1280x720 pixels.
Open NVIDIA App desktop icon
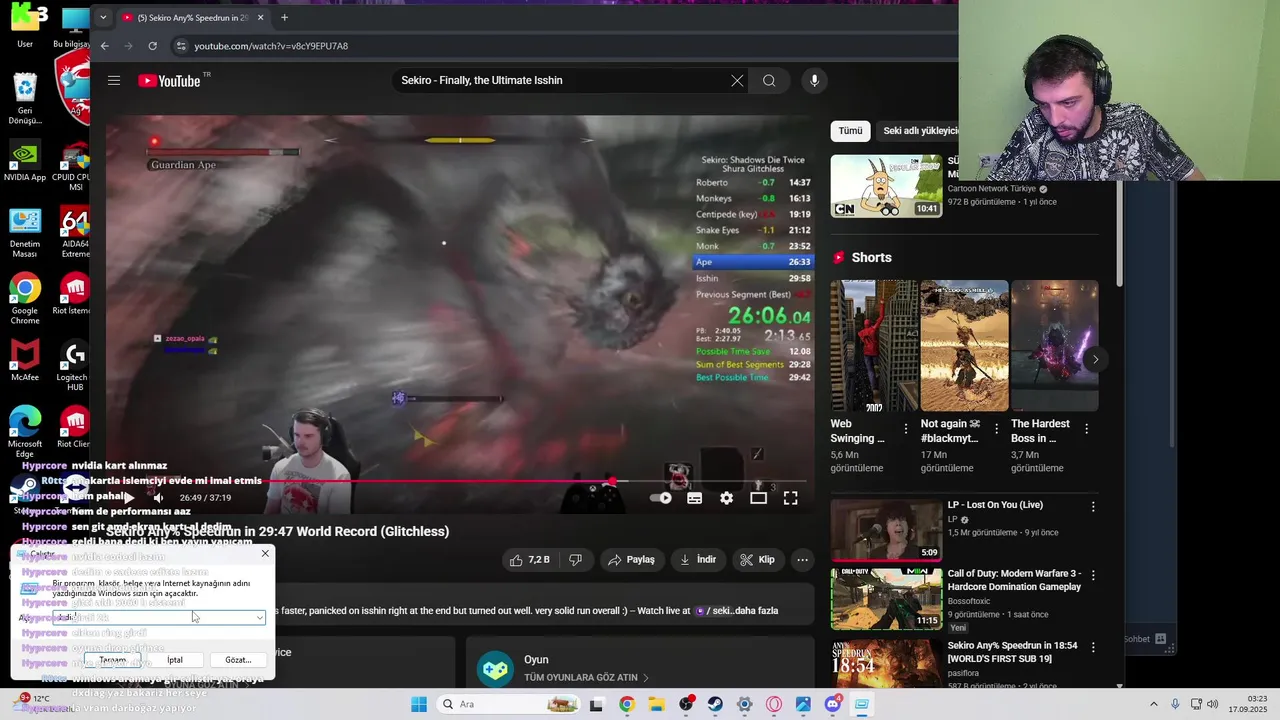tap(25, 163)
